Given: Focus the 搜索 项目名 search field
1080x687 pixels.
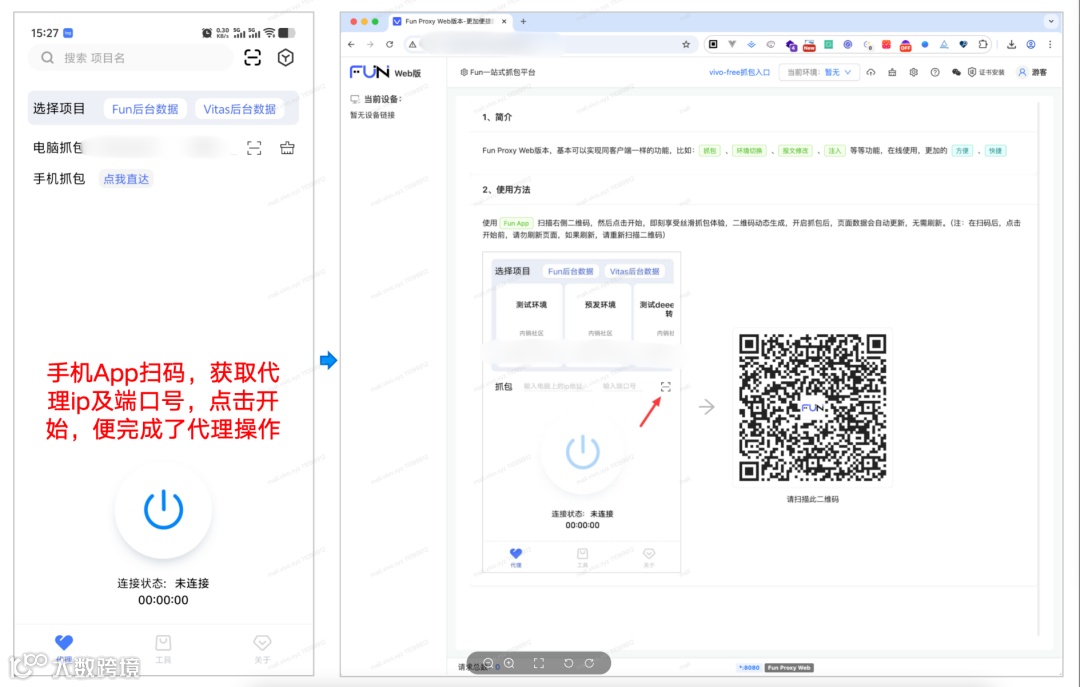Looking at the screenshot, I should pos(131,58).
